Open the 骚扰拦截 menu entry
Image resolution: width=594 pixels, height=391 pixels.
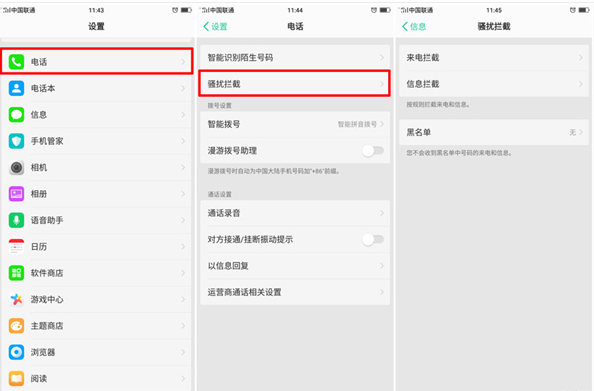click(x=295, y=84)
